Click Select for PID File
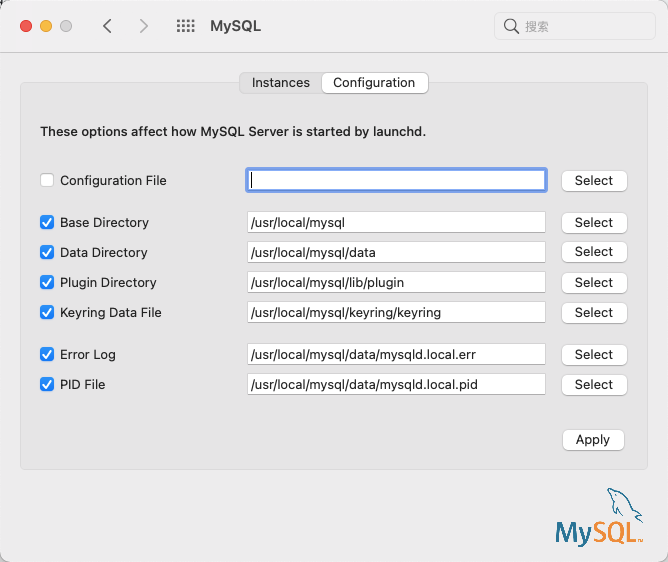The image size is (668, 562). coord(594,384)
